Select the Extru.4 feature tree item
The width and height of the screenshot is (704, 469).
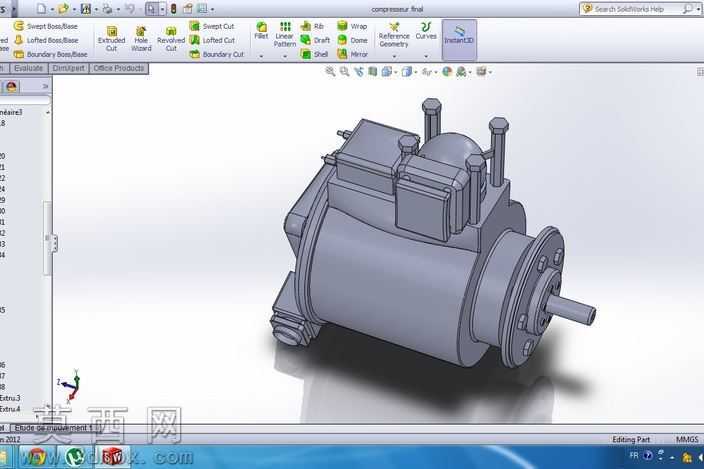pos(10,409)
